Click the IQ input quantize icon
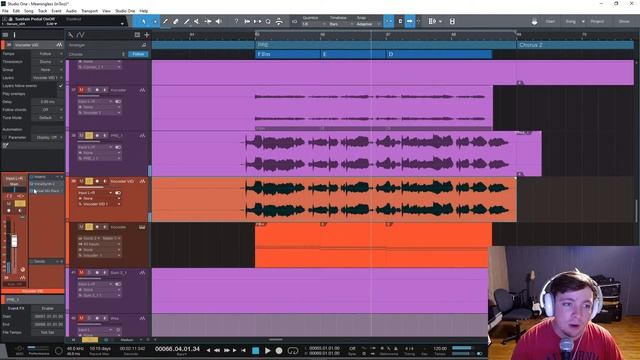Screen dimensions: 640x360 294,21
